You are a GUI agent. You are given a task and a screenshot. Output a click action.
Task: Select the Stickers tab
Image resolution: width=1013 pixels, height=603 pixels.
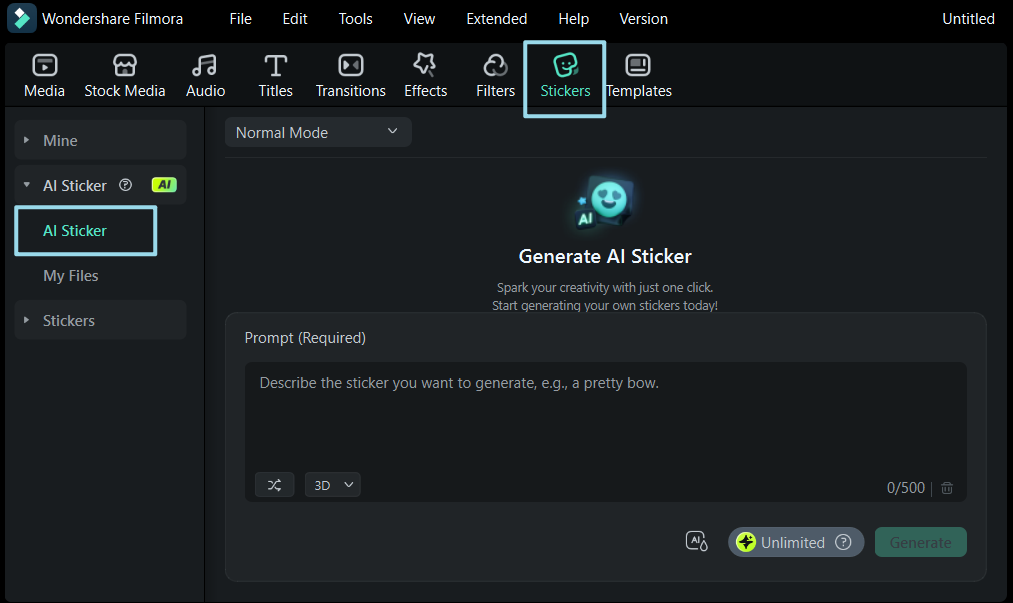click(x=565, y=78)
